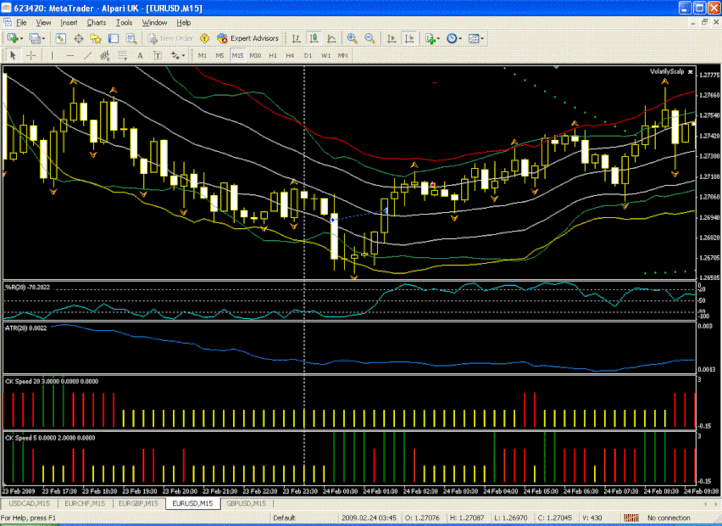
Task: Select the Text Label 'T' tool
Action: tap(157, 56)
